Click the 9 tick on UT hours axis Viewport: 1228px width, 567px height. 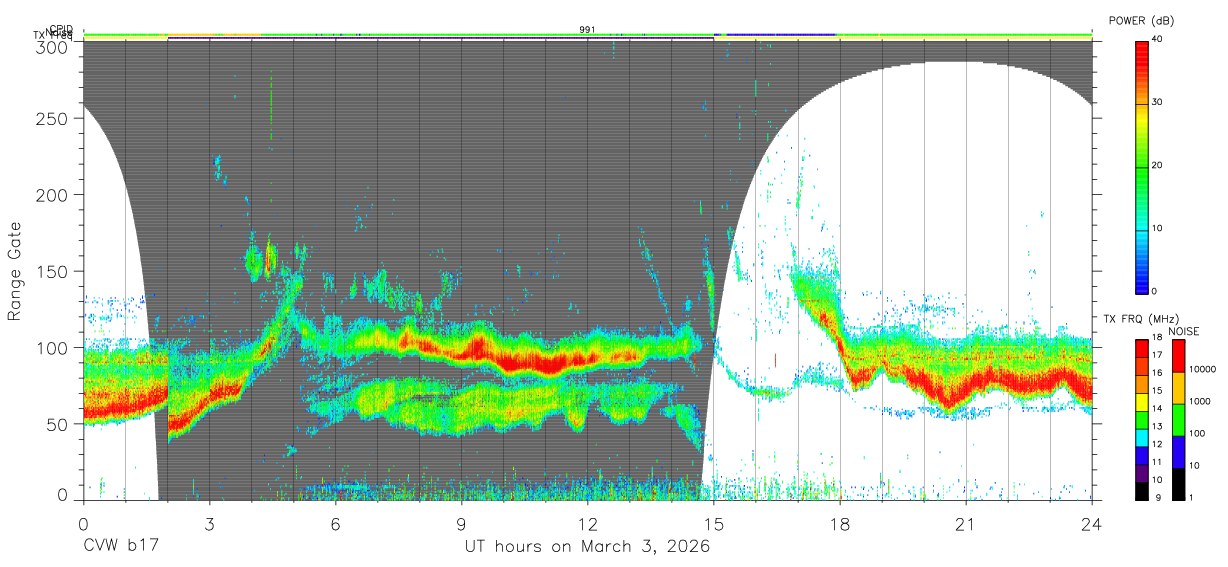(x=461, y=524)
